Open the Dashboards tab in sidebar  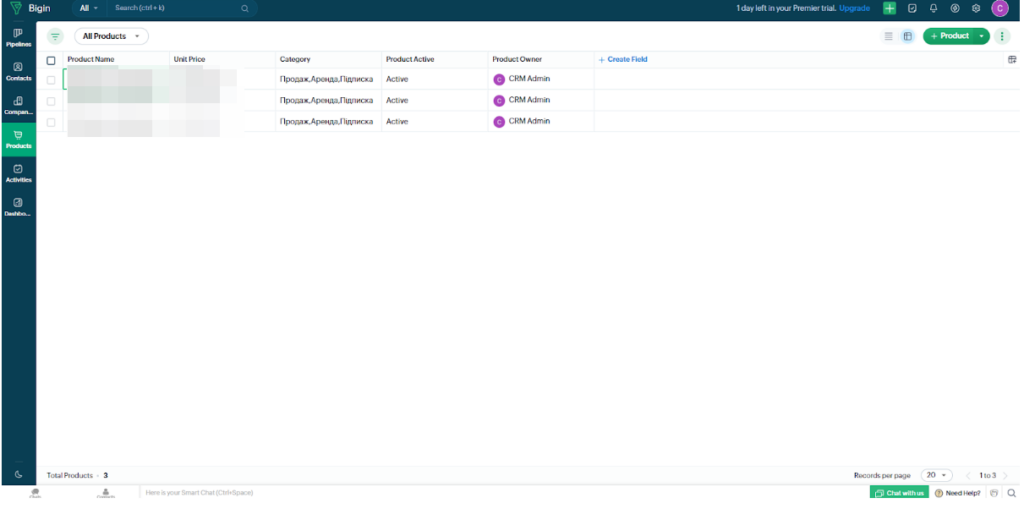pyautogui.click(x=18, y=207)
